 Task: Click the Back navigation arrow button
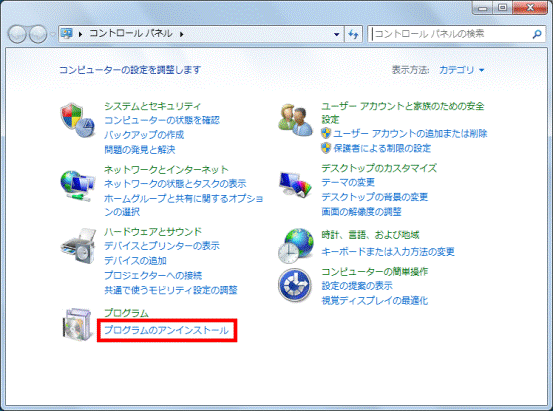(x=17, y=34)
